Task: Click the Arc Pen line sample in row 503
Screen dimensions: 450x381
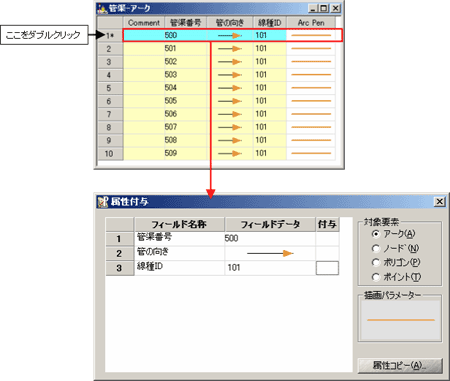Action: click(x=311, y=75)
